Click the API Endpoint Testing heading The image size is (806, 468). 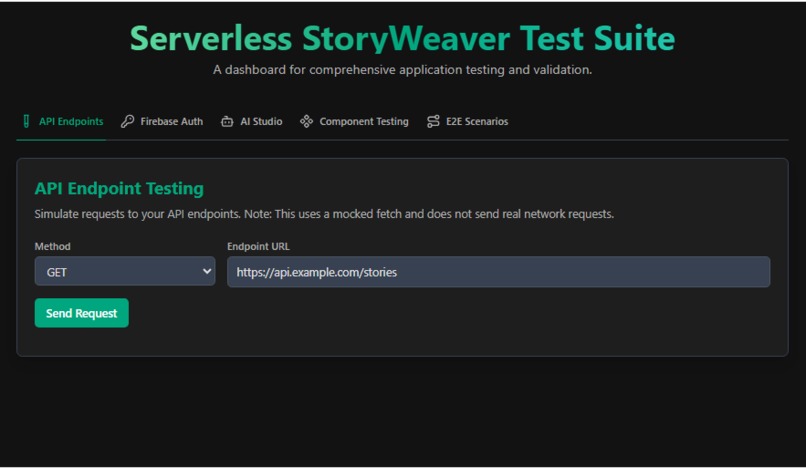point(119,188)
